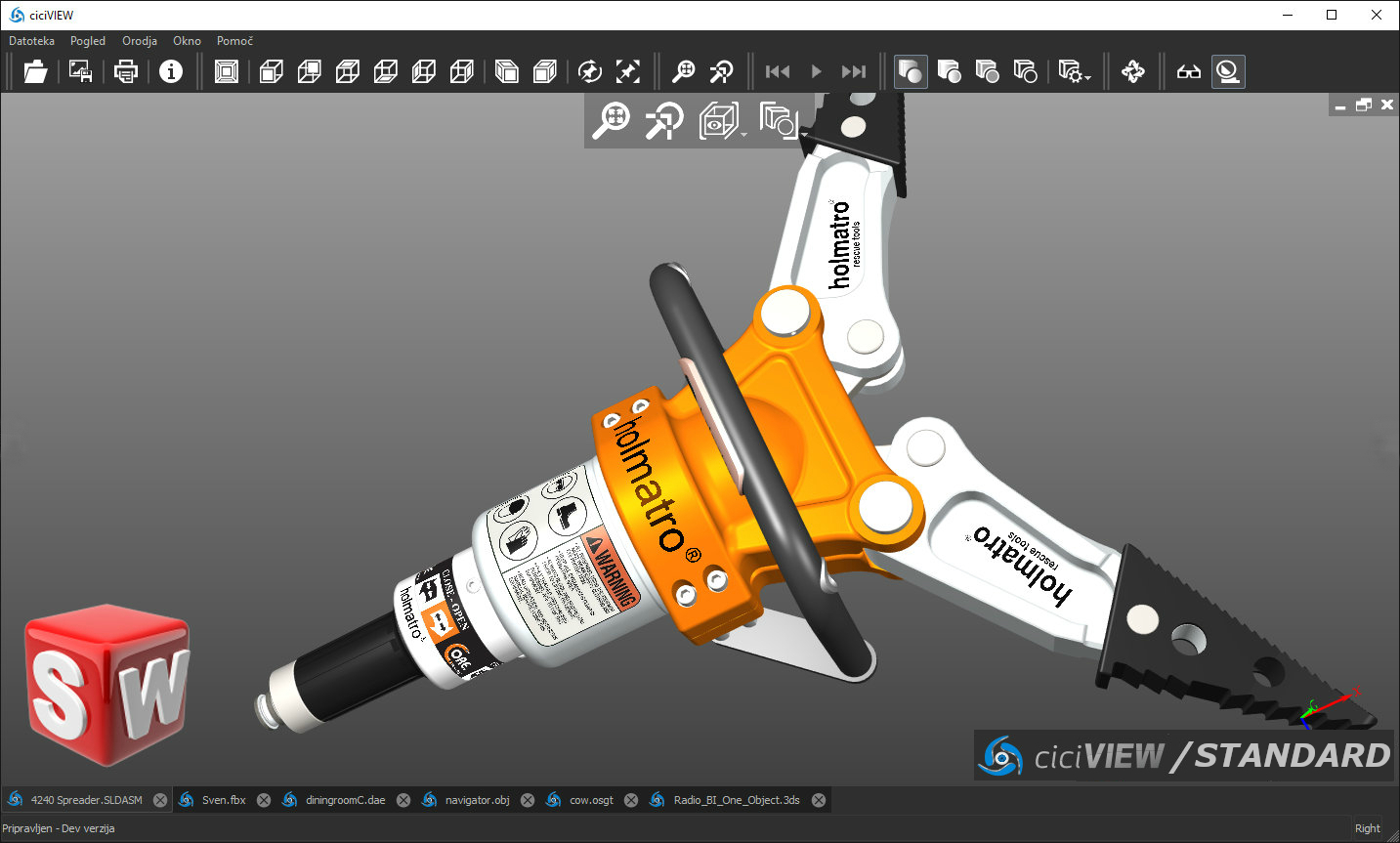Restore the inner document view
Screen dimensions: 1400x843
(1364, 105)
